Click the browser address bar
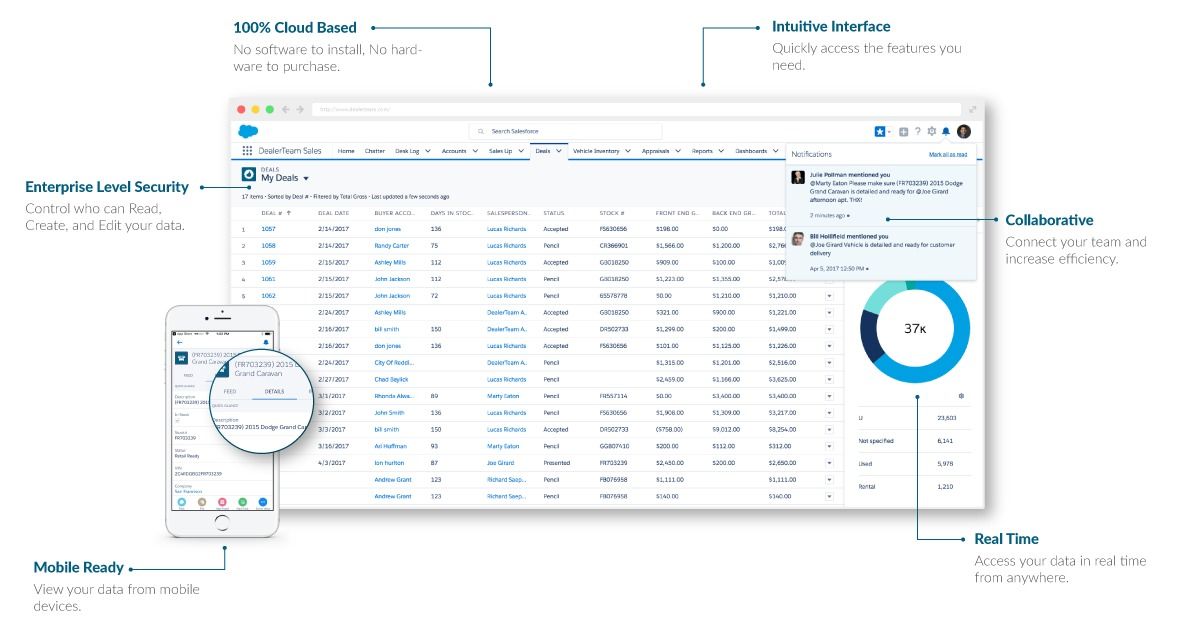 point(635,109)
